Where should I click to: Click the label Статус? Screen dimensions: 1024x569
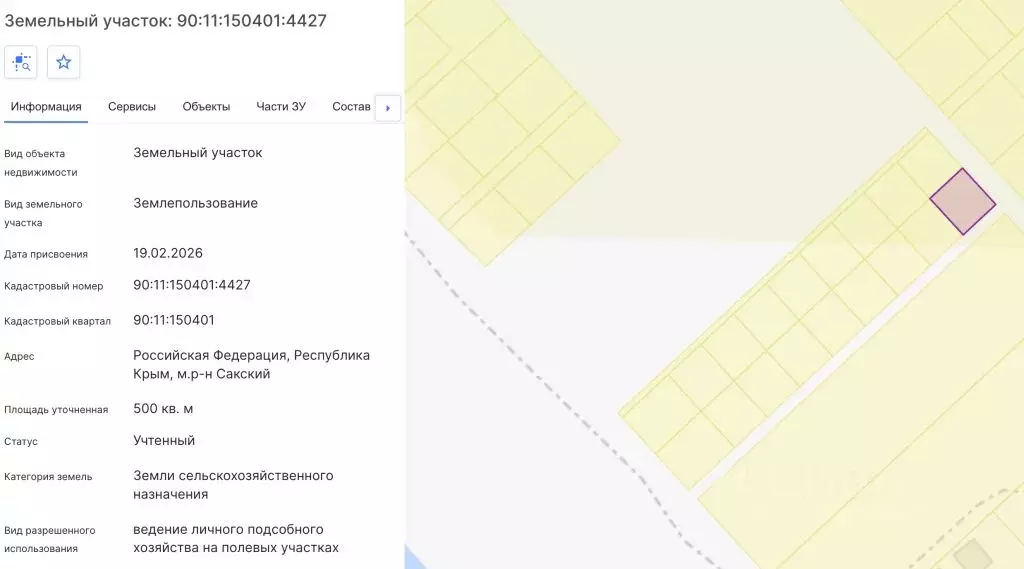21,442
